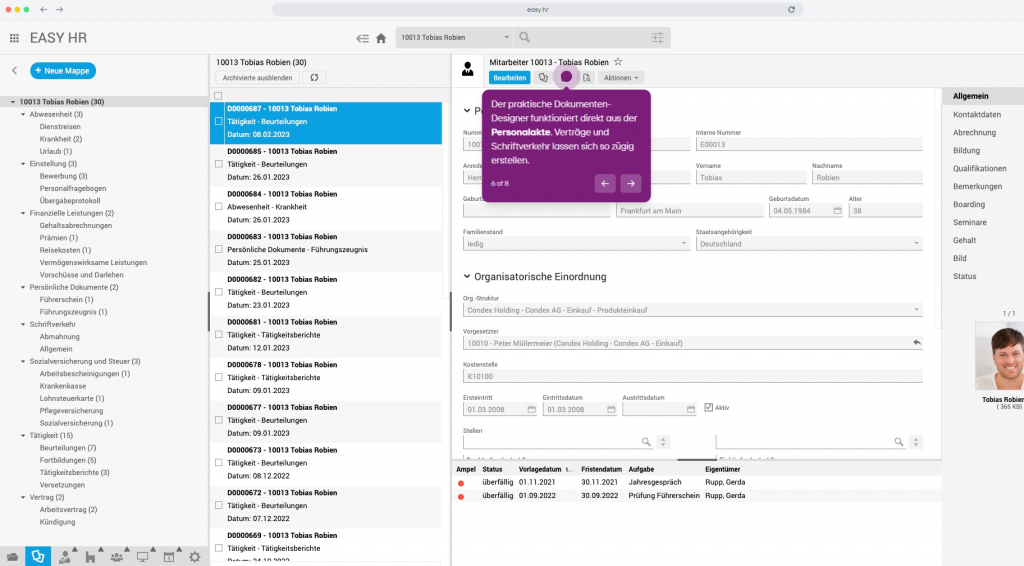Mark employee as favorite with star icon
Screen dimensions: 1024x566
point(618,62)
